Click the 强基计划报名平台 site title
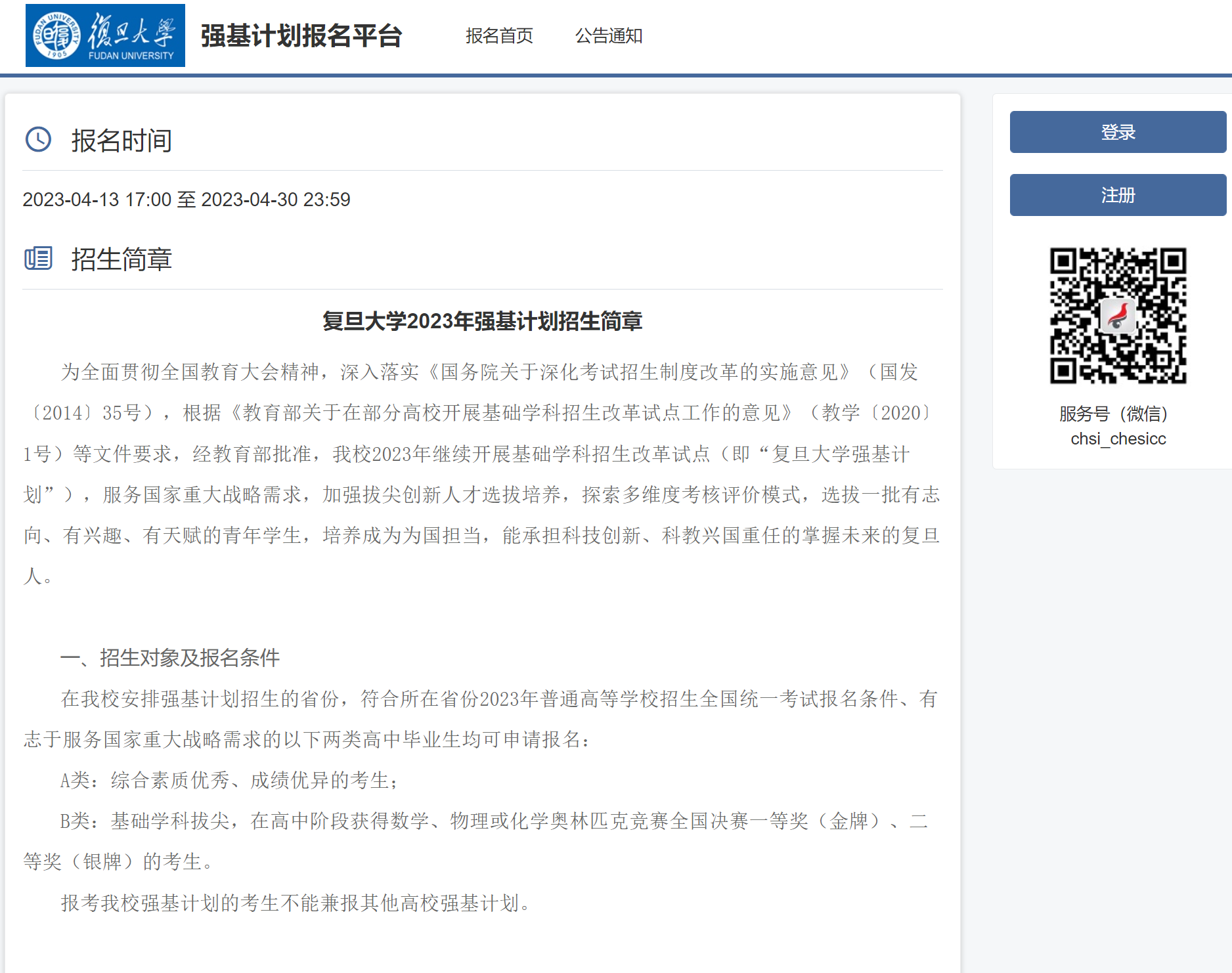This screenshot has width=1232, height=973. tap(301, 36)
